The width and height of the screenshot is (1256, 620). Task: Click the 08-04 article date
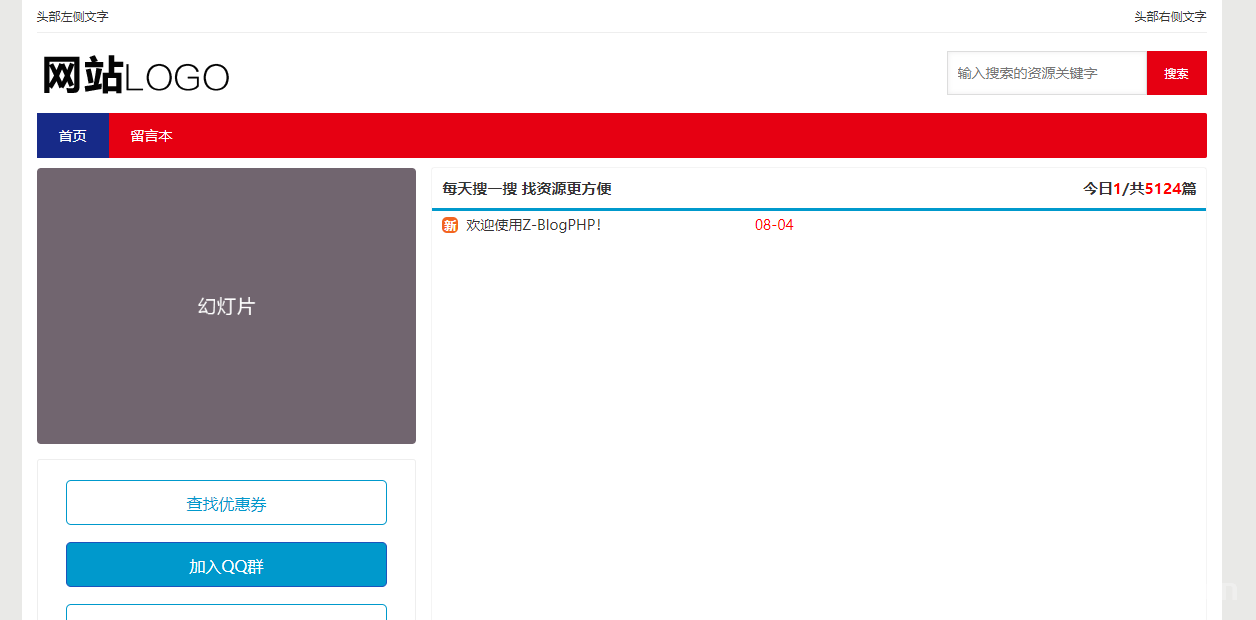774,225
